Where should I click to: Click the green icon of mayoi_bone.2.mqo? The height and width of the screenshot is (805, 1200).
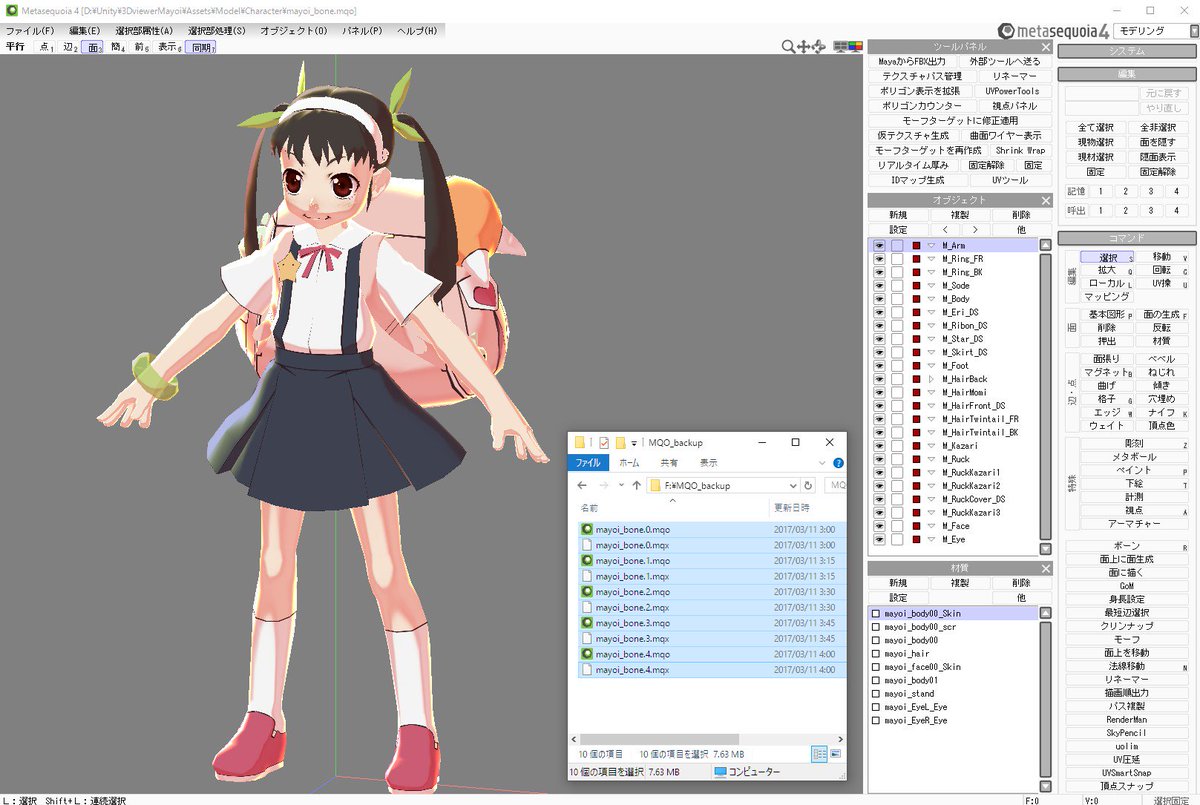(x=587, y=592)
